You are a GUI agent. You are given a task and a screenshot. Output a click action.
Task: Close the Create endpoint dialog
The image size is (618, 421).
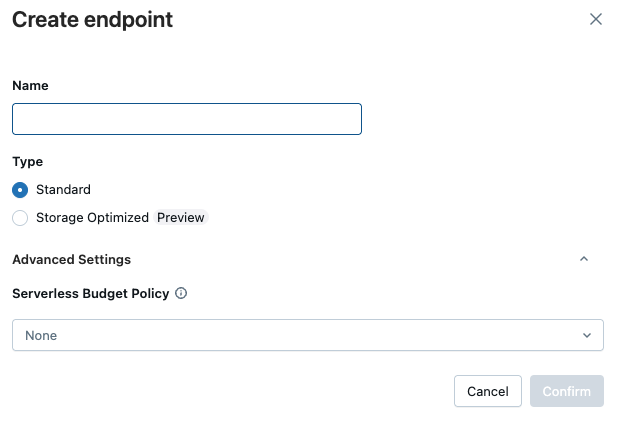coord(596,19)
